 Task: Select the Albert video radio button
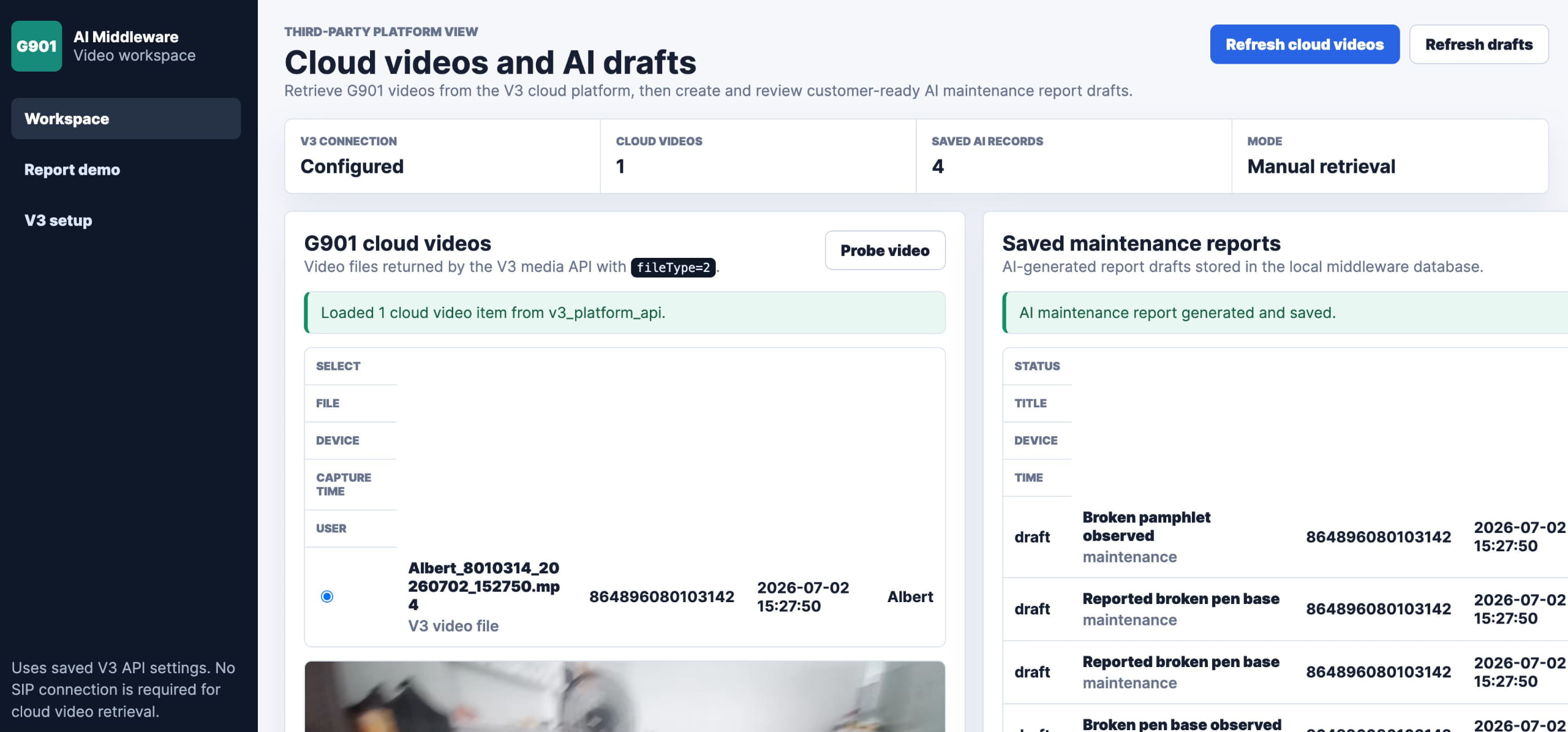[327, 596]
